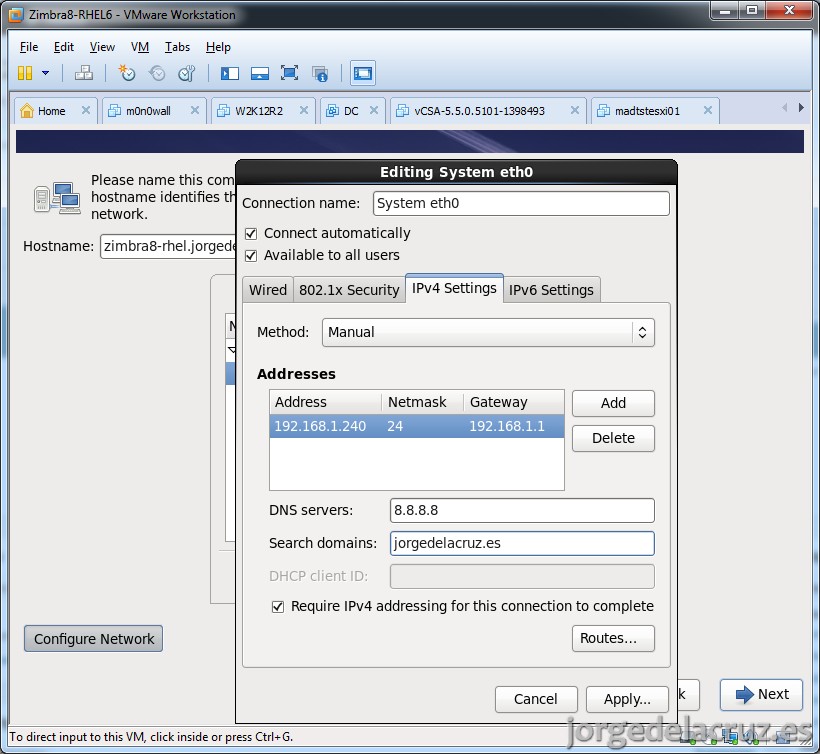Click the m0n0wall tab VM icon

pos(114,110)
